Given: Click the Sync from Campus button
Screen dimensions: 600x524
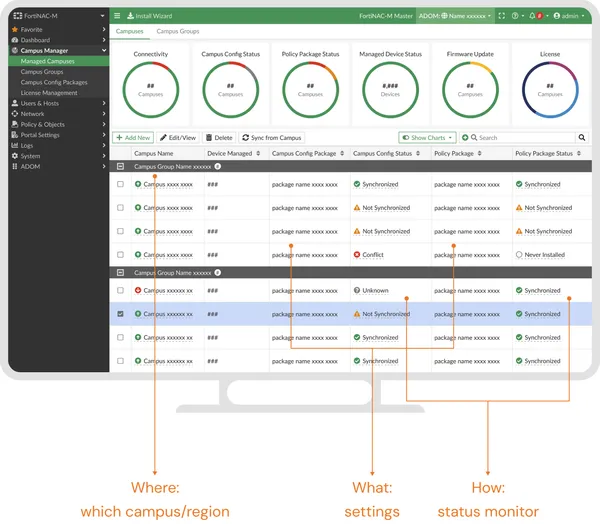Looking at the screenshot, I should coord(272,137).
